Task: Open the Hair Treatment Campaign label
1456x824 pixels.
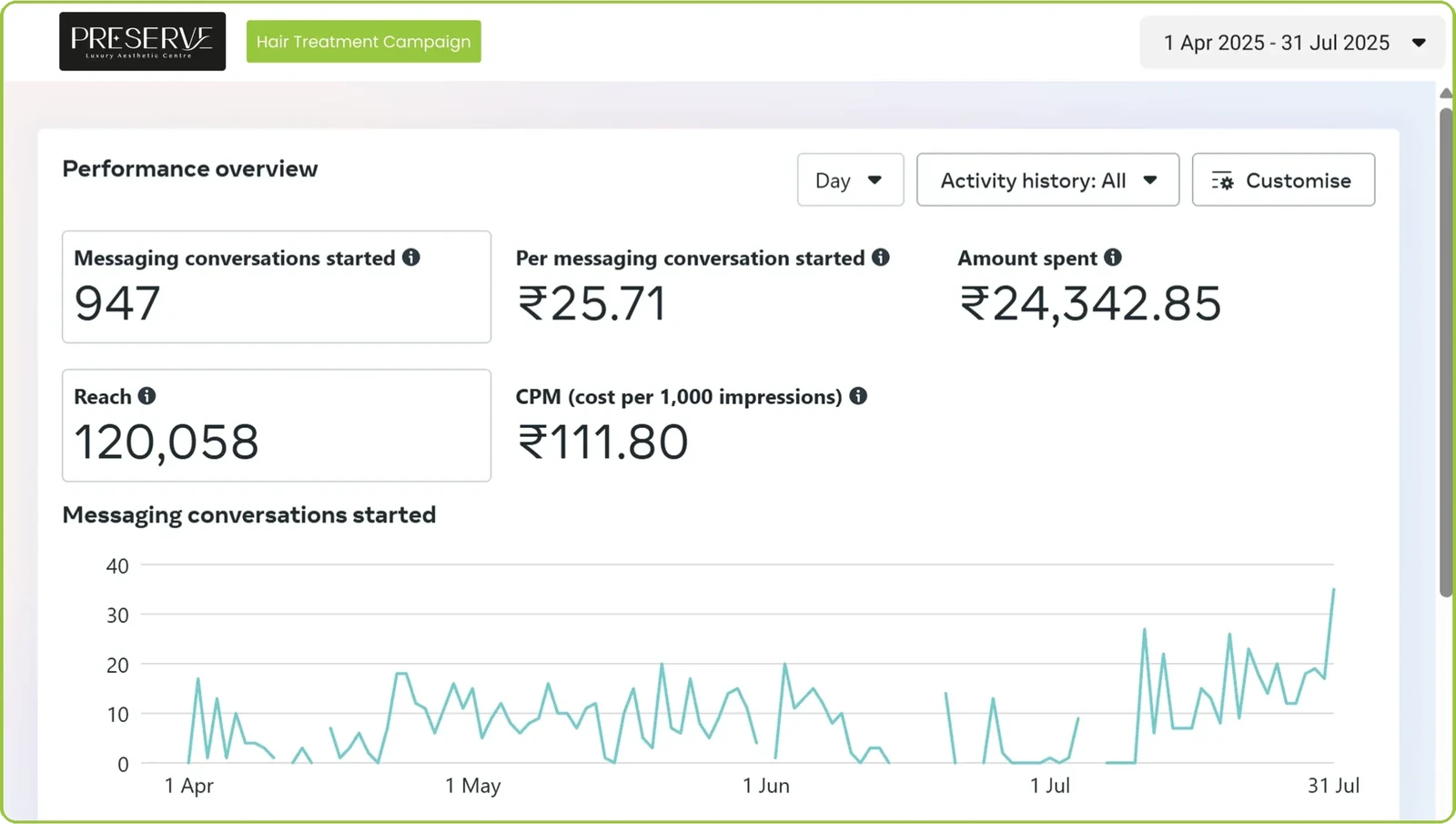Action: pyautogui.click(x=363, y=42)
